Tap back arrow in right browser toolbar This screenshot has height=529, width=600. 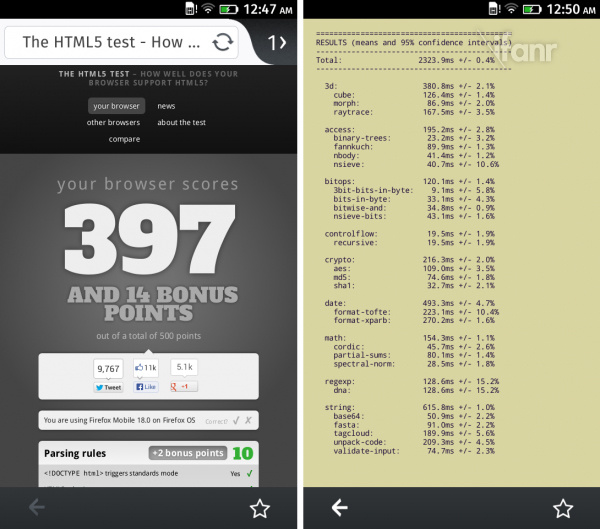(x=339, y=508)
